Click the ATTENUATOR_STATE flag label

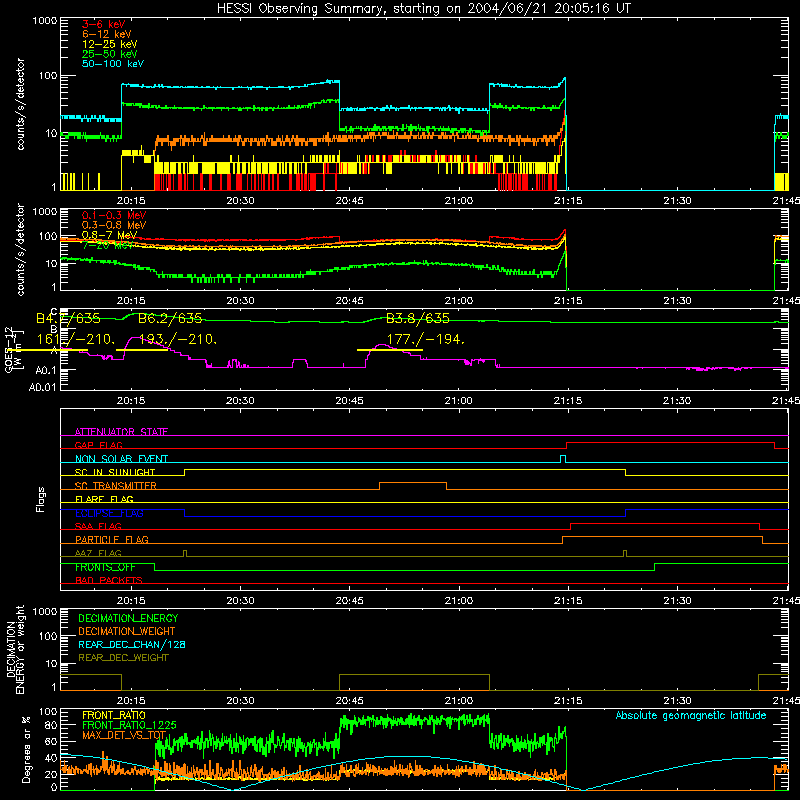click(121, 432)
